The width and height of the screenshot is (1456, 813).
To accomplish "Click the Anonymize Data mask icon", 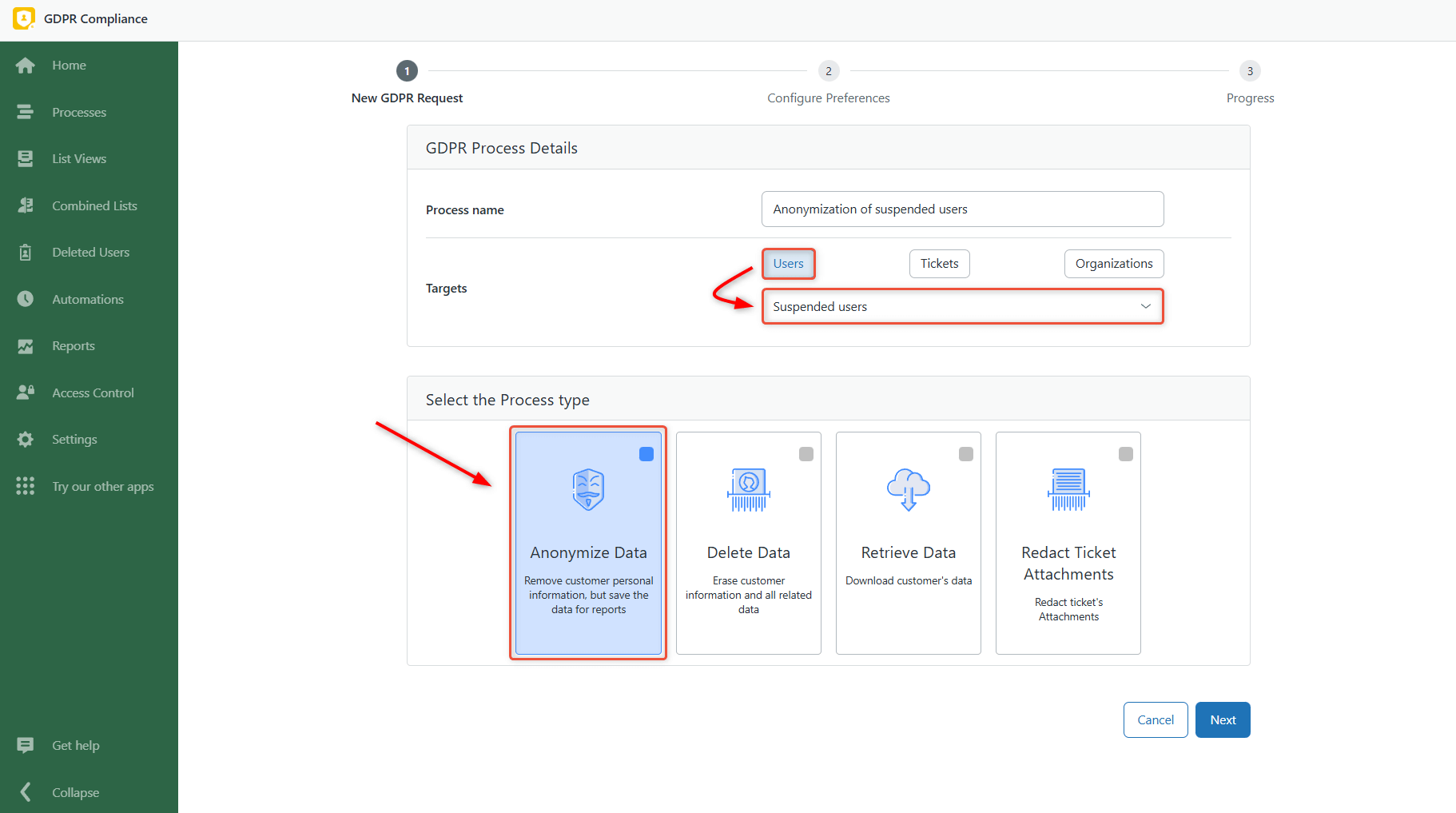I will coord(588,489).
